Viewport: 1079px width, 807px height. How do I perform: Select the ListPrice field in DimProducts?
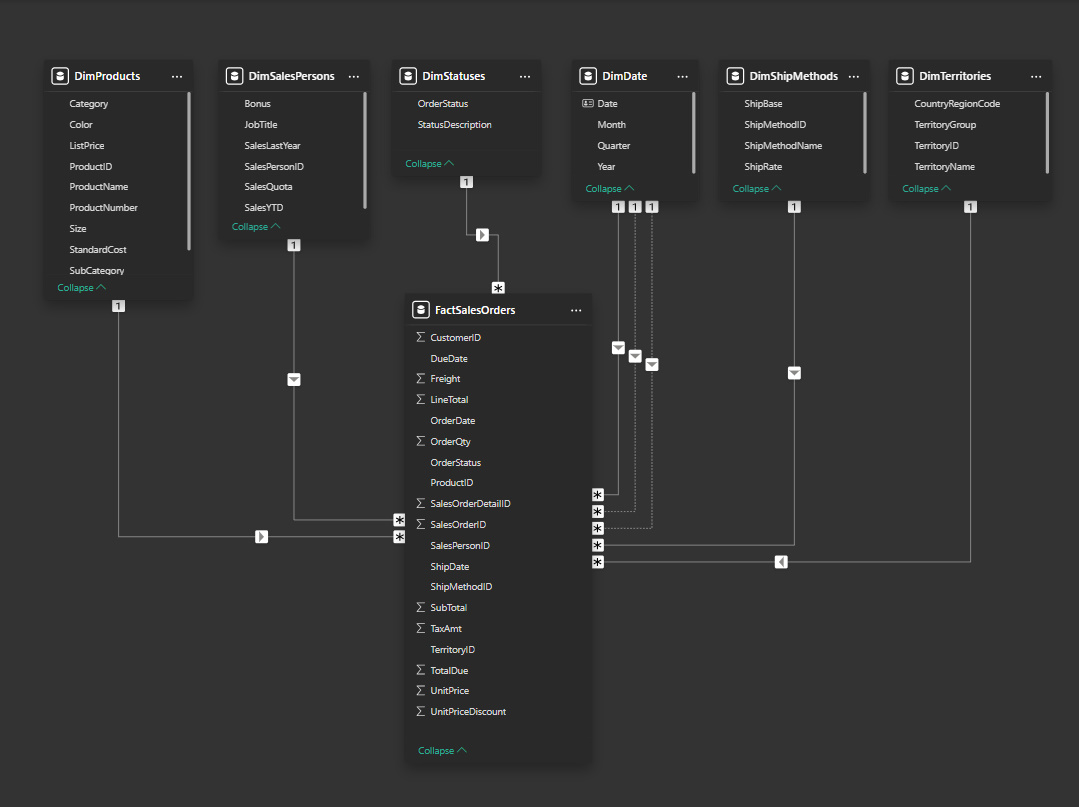pyautogui.click(x=87, y=145)
